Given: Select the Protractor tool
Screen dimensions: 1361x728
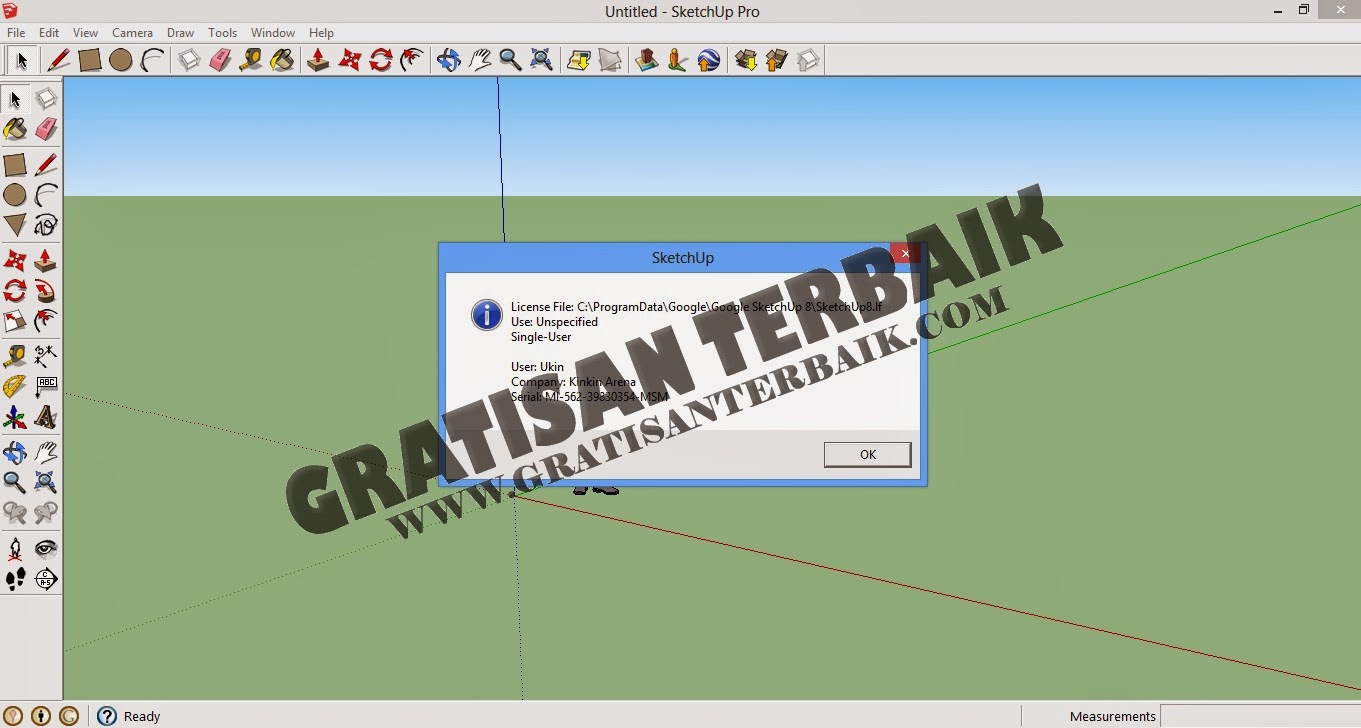Looking at the screenshot, I should pos(15,386).
